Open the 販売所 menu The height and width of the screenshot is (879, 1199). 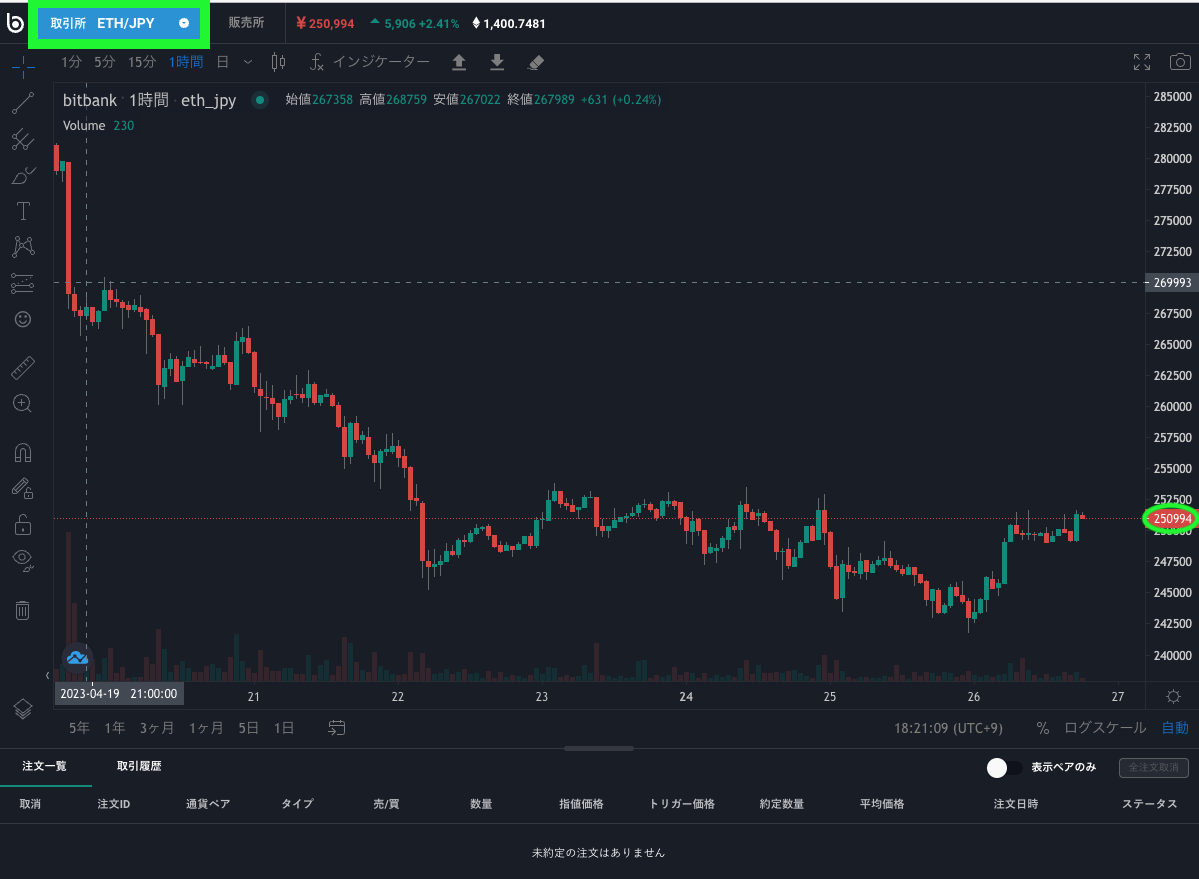tap(246, 22)
